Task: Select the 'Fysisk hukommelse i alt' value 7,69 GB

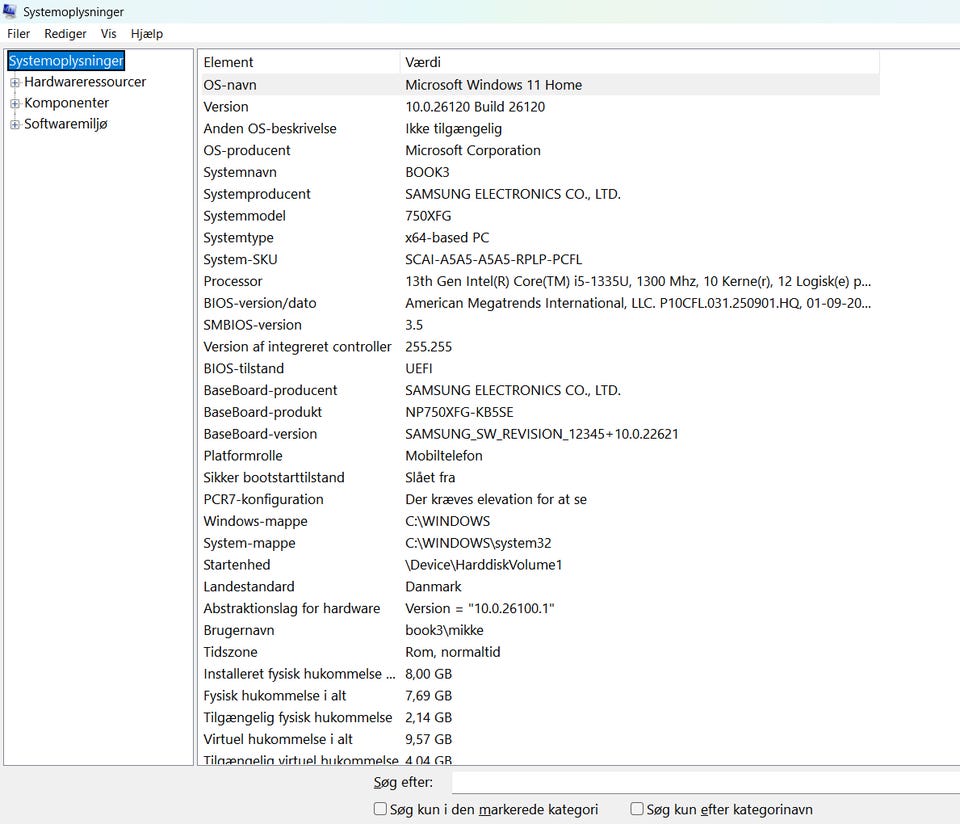Action: [x=429, y=695]
